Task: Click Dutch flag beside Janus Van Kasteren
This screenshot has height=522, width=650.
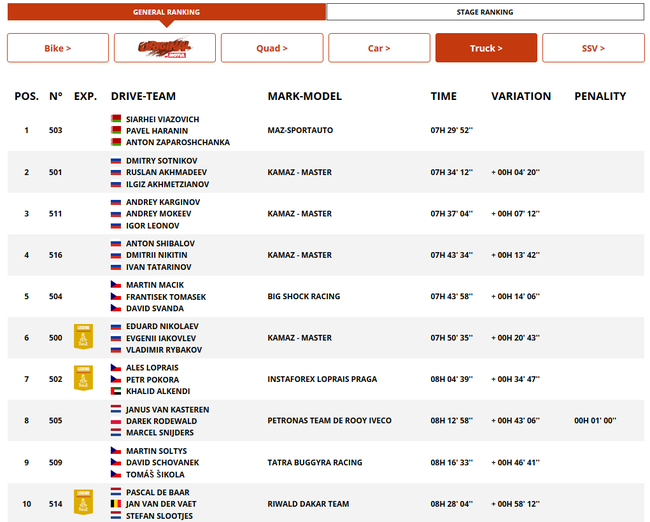Action: [x=116, y=409]
